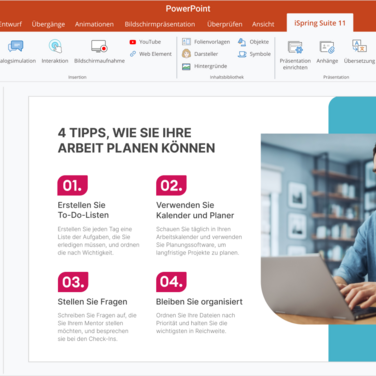Click the PowerPoint title text
Screen dimensions: 376x376
tap(188, 9)
